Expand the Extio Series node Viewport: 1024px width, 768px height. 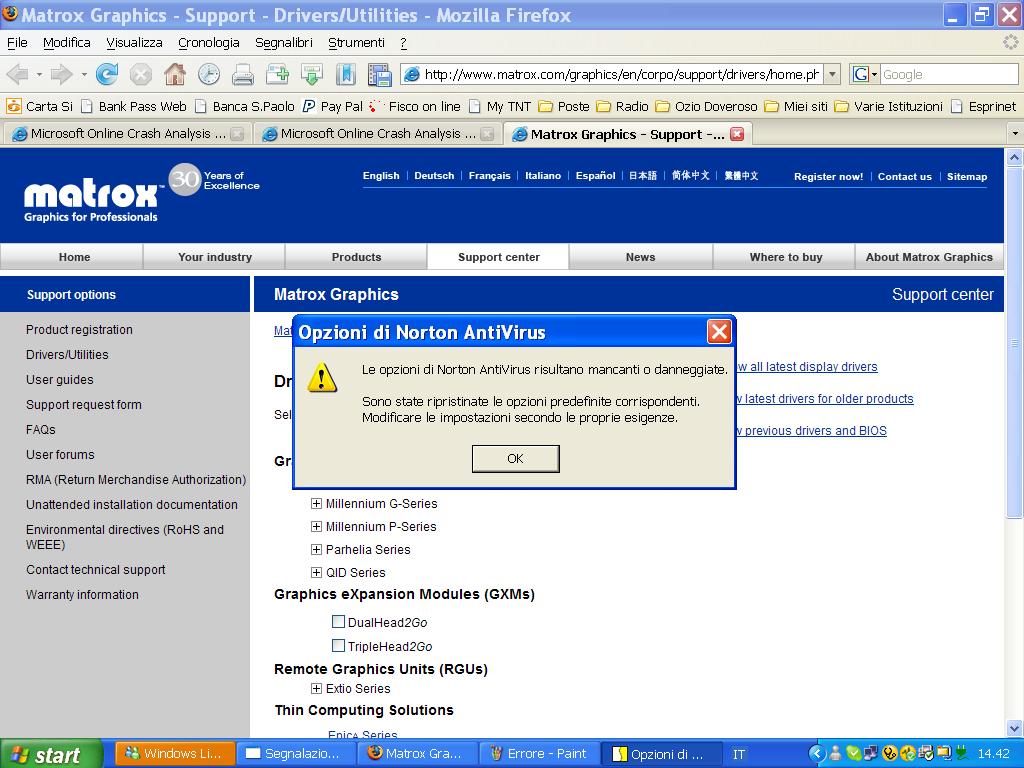point(316,688)
